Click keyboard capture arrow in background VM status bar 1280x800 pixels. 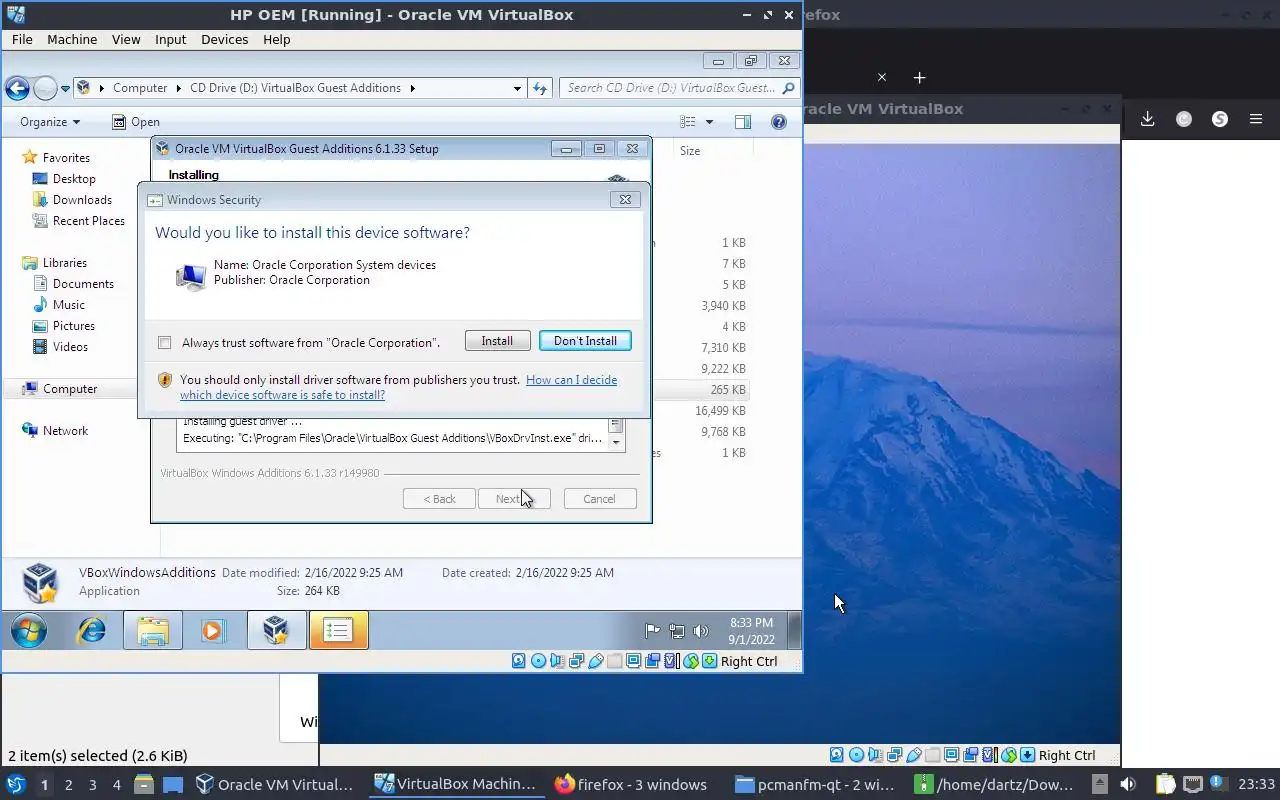point(1027,755)
